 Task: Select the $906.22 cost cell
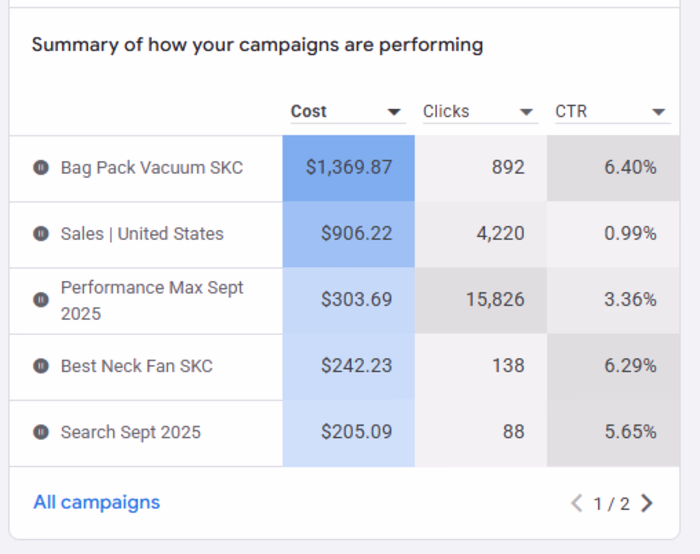(349, 234)
